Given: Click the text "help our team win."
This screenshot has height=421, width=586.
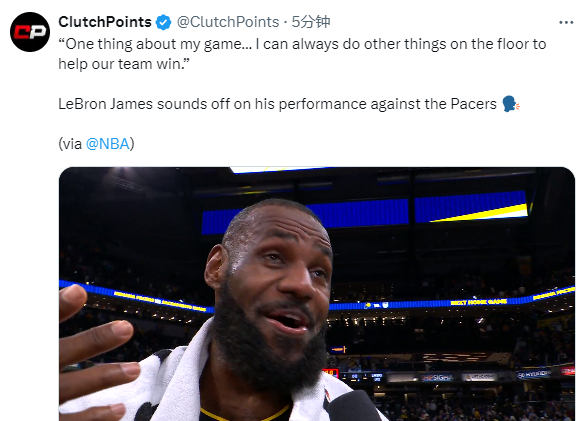Looking at the screenshot, I should (124, 64).
